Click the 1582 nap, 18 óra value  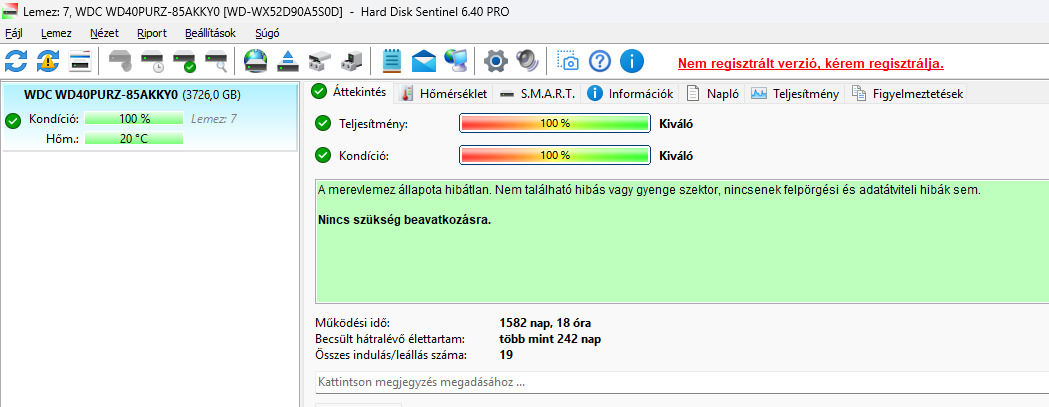tap(545, 323)
